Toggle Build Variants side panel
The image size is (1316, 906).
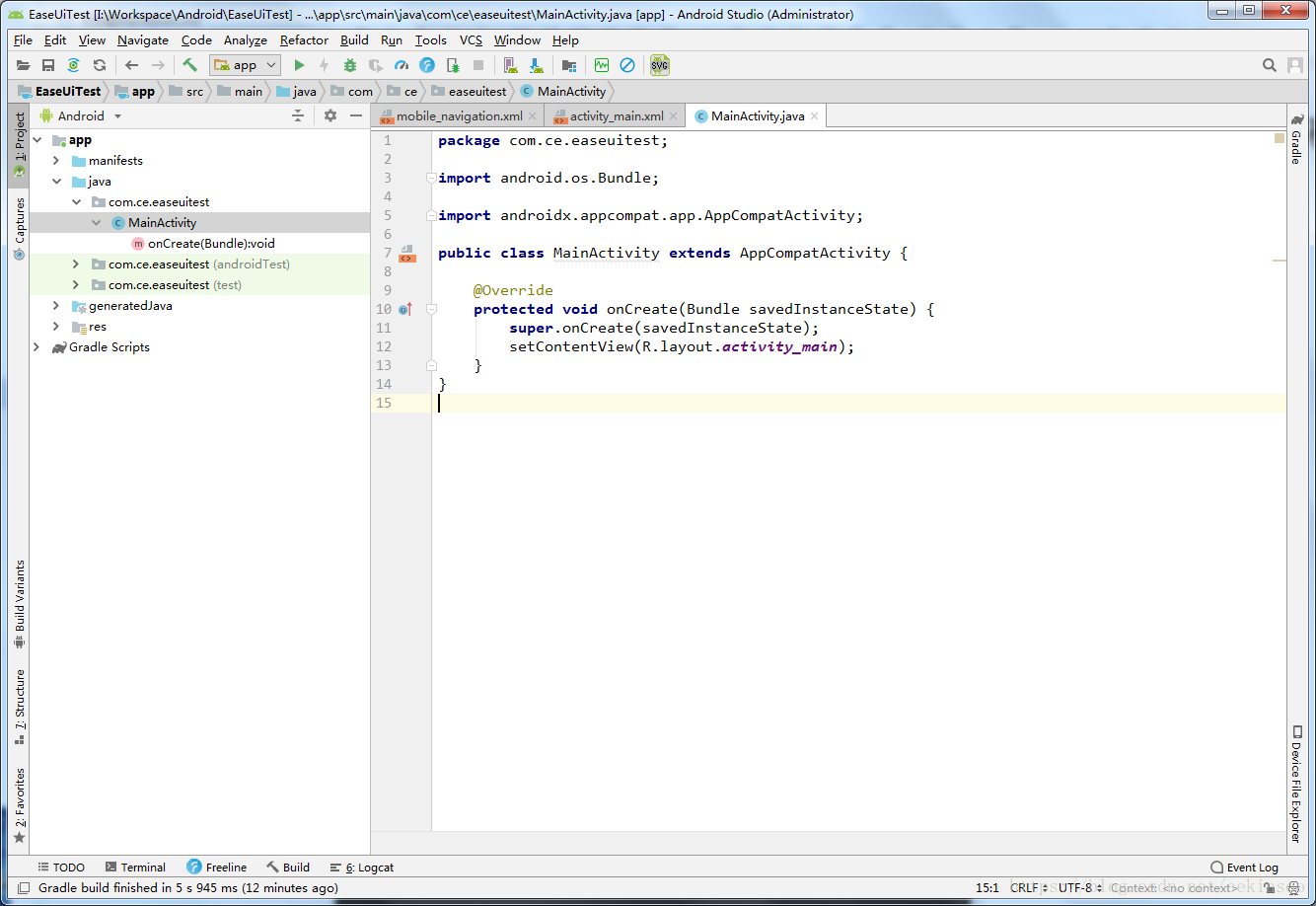pyautogui.click(x=20, y=604)
